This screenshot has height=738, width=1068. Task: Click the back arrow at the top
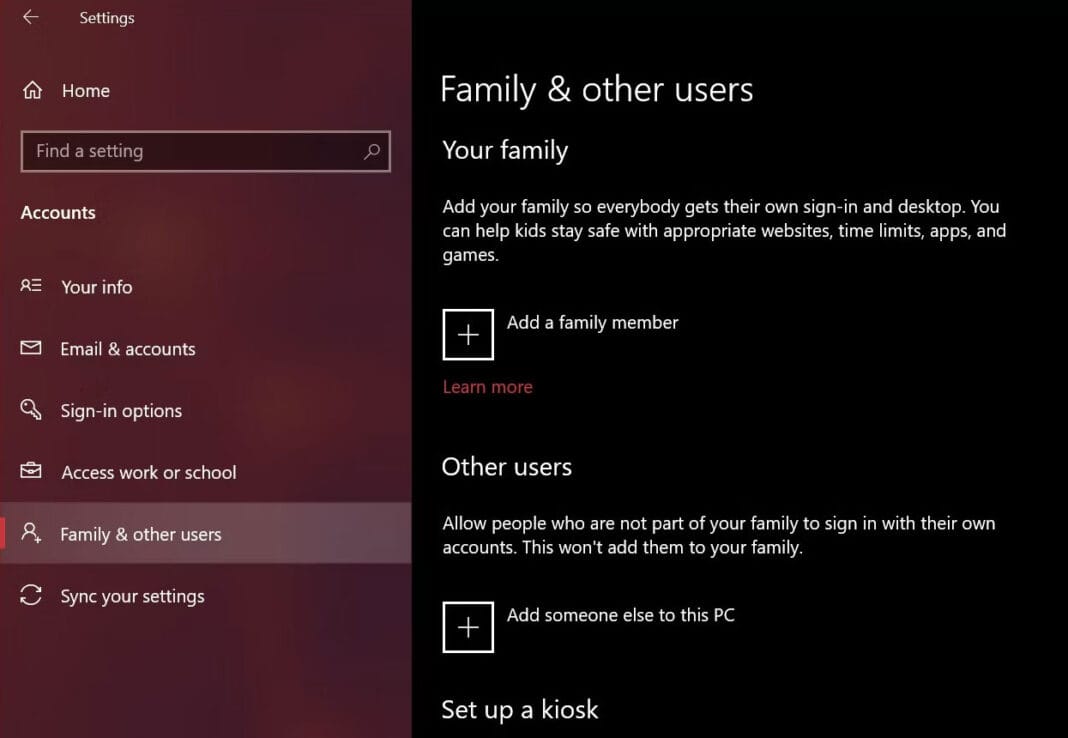point(30,17)
